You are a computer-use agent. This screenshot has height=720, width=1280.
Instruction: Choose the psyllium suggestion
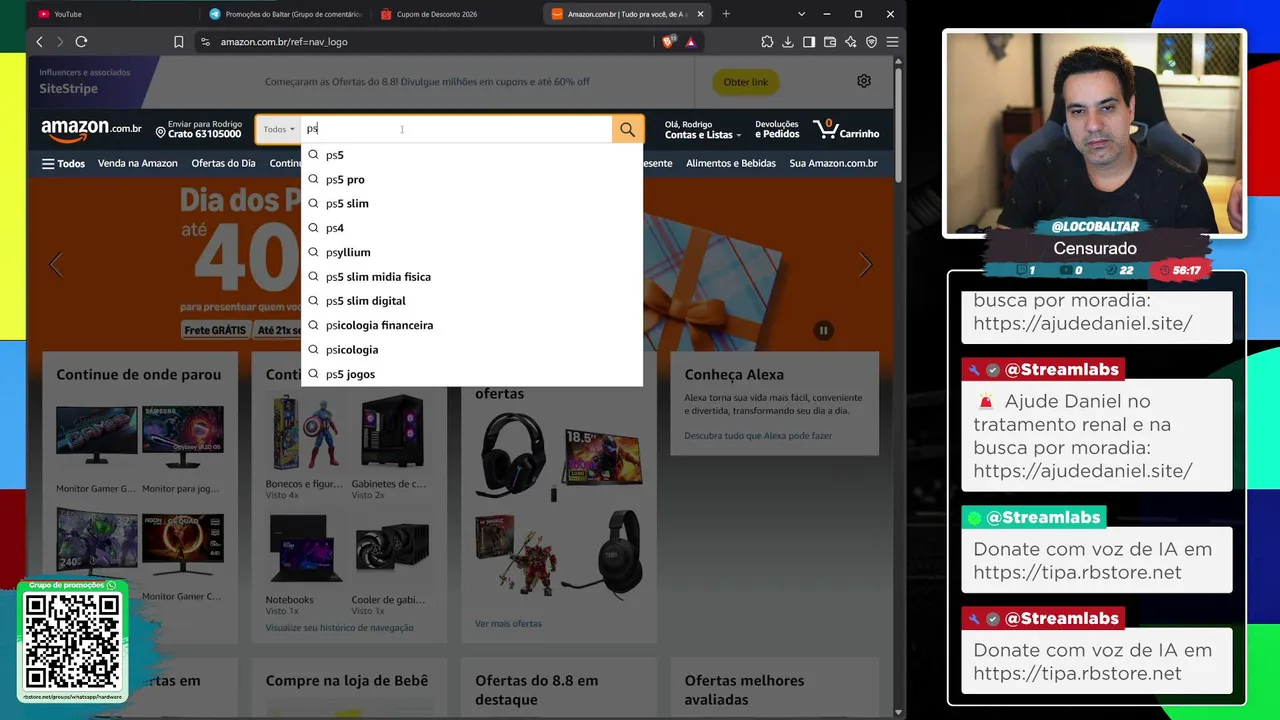coord(472,252)
